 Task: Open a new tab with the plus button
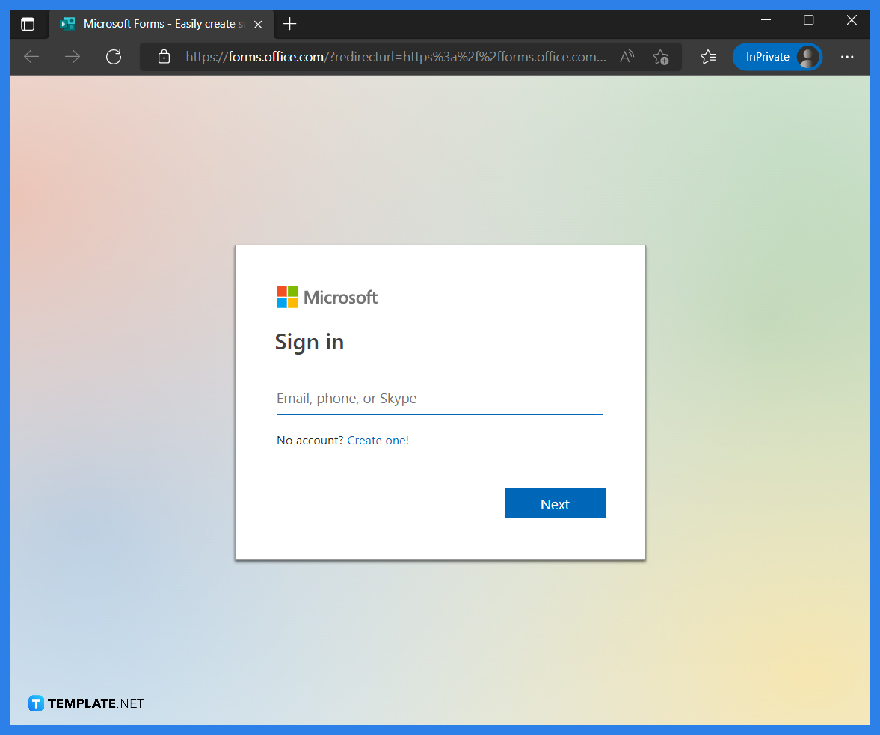tap(289, 23)
